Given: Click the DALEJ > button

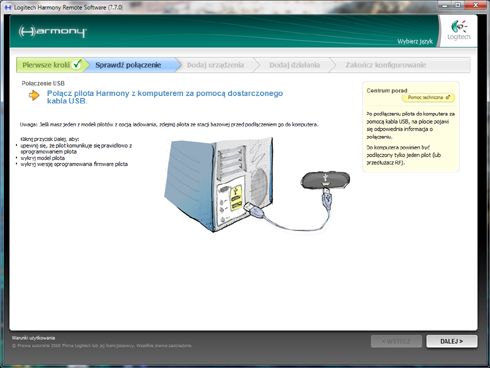Looking at the screenshot, I should (x=452, y=341).
